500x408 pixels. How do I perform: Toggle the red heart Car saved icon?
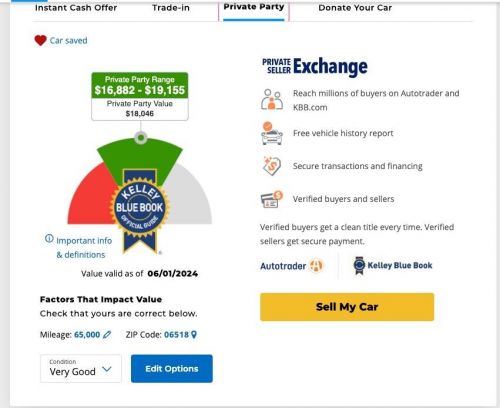point(40,41)
